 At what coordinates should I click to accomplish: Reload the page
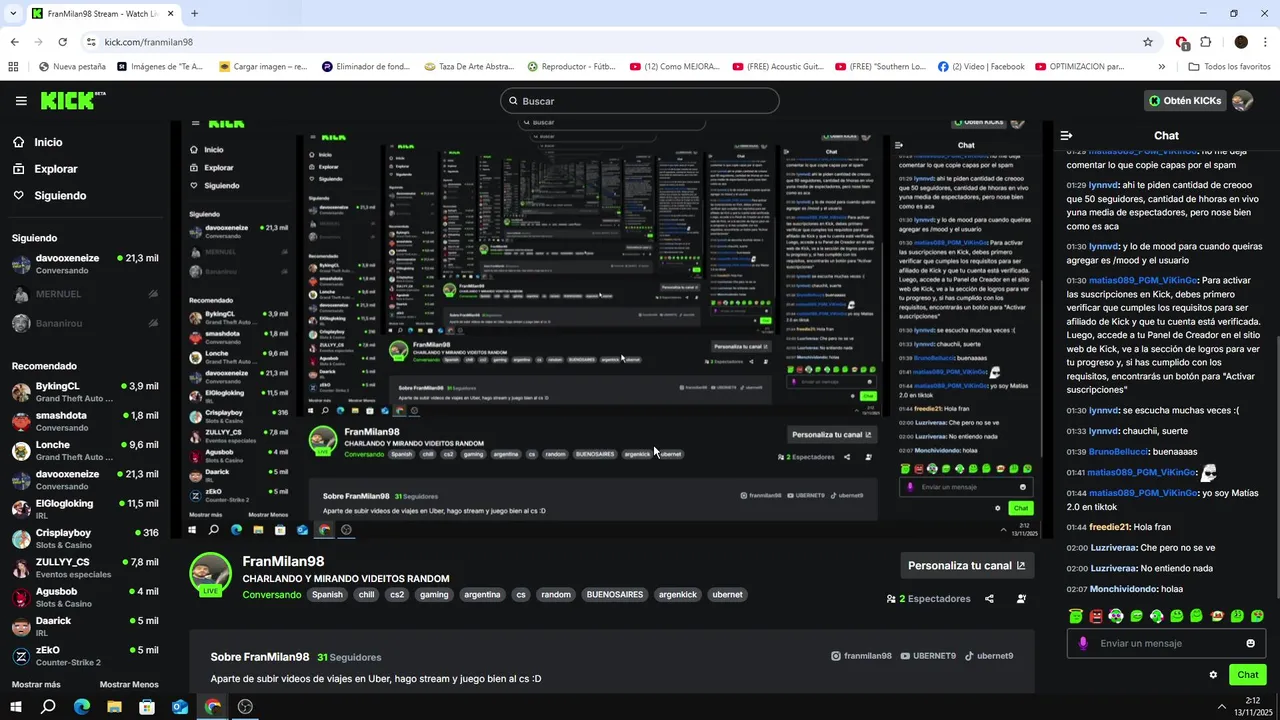(62, 42)
